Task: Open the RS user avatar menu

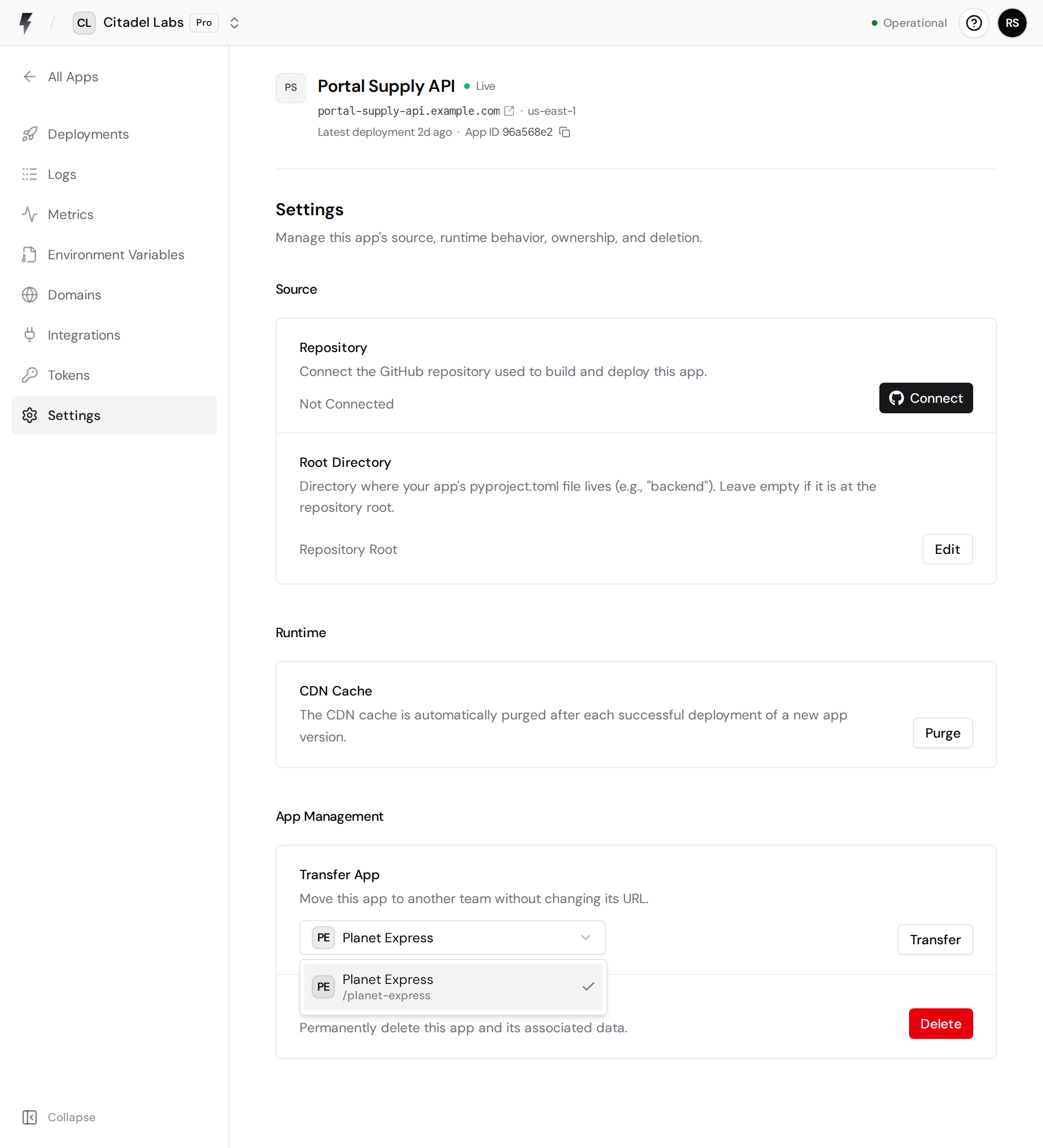Action: pyautogui.click(x=1012, y=23)
